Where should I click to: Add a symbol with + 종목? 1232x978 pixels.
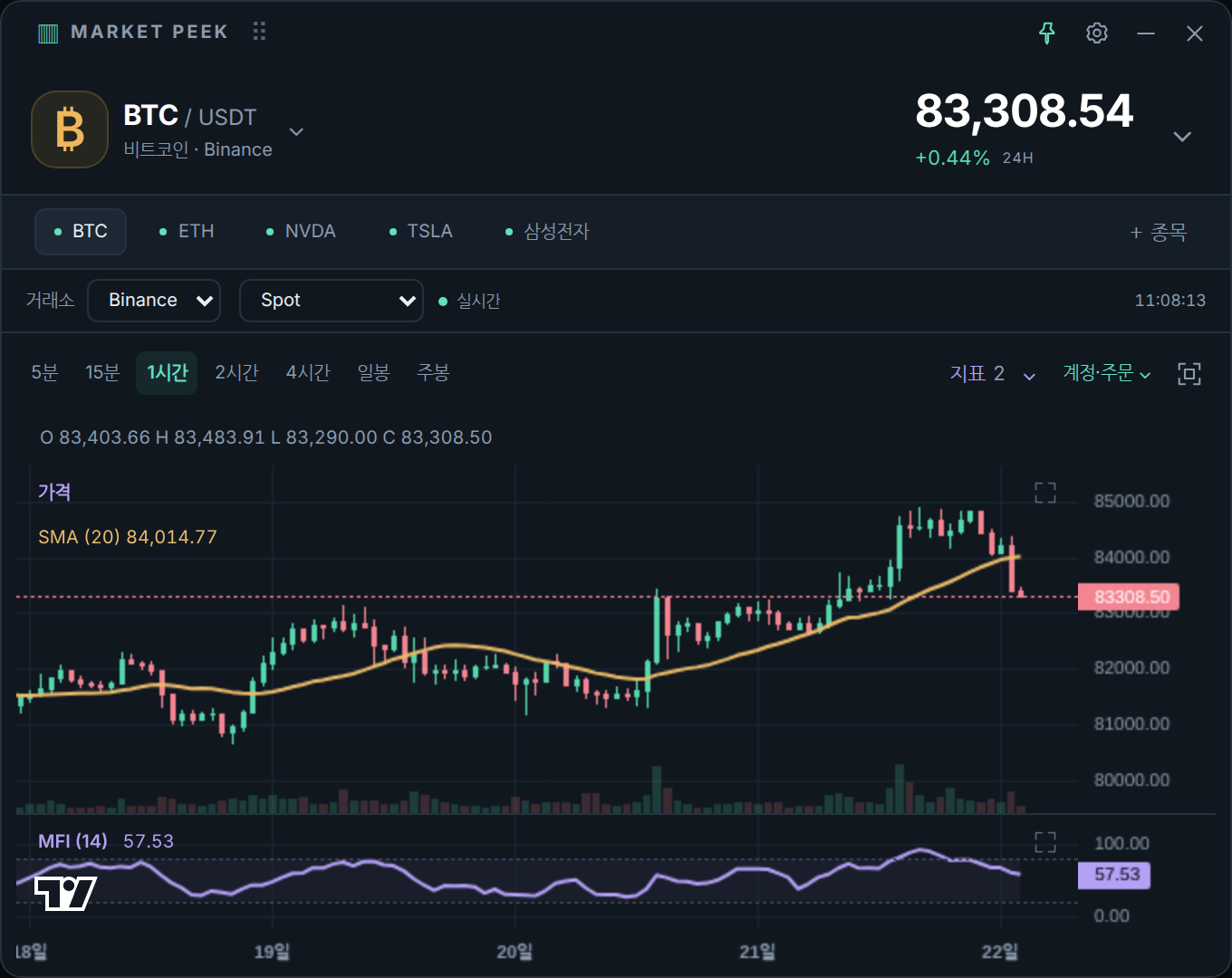point(1159,233)
